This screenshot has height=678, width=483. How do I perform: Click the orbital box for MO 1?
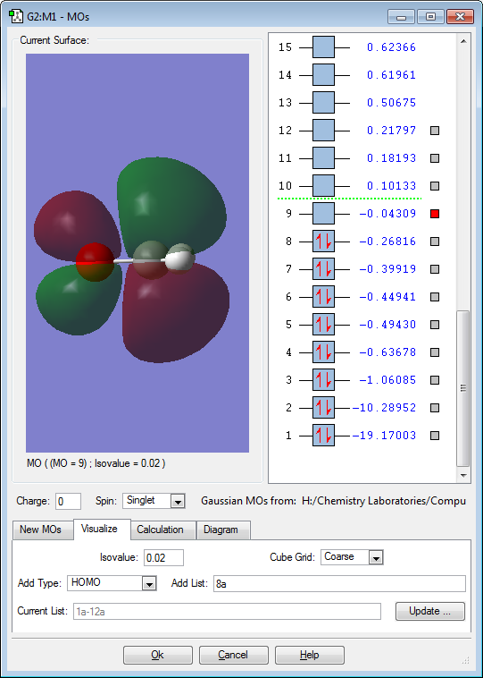[x=323, y=435]
